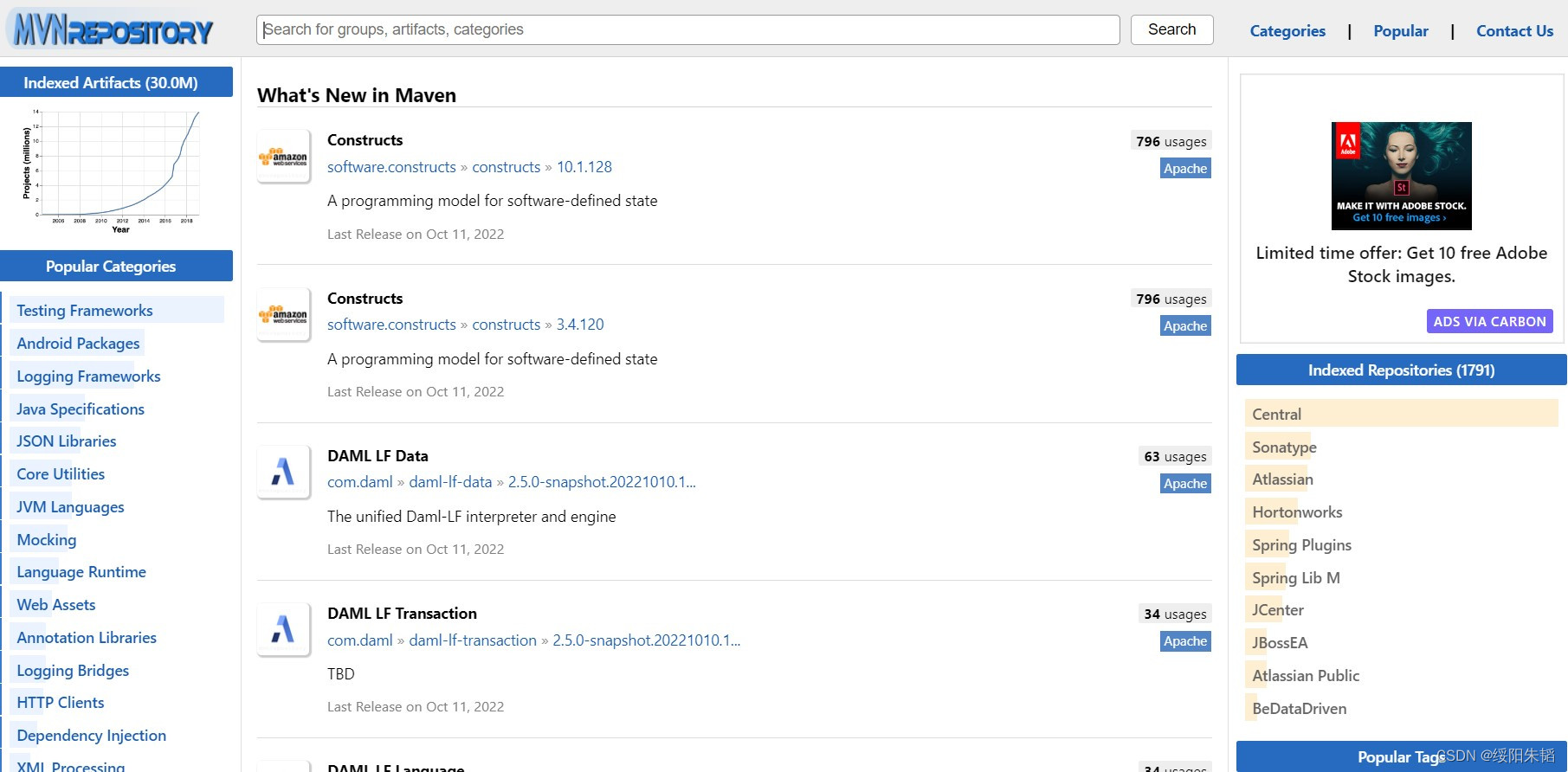
Task: Open Logging Bridges category
Action: pos(73,671)
